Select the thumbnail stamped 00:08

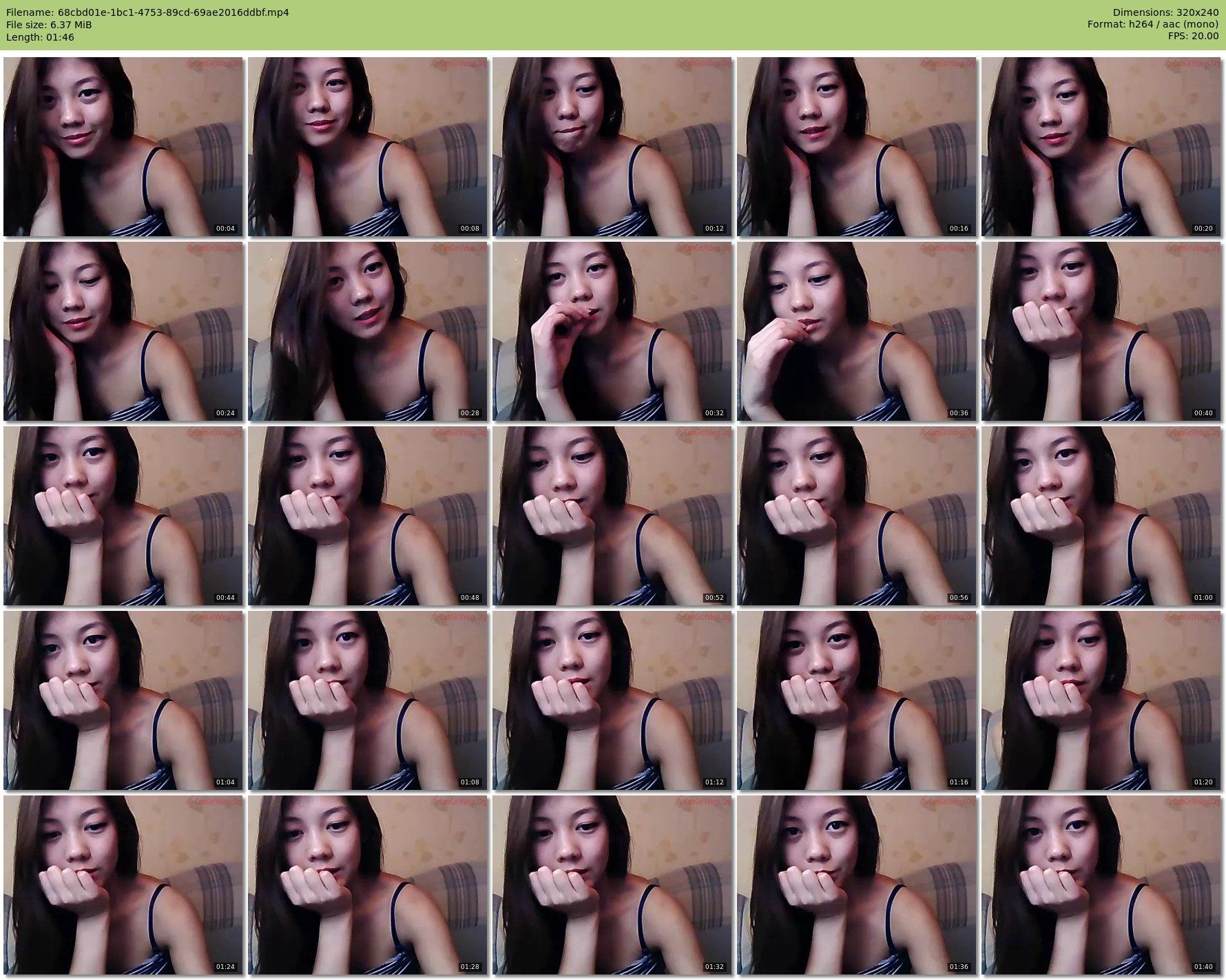click(x=368, y=147)
